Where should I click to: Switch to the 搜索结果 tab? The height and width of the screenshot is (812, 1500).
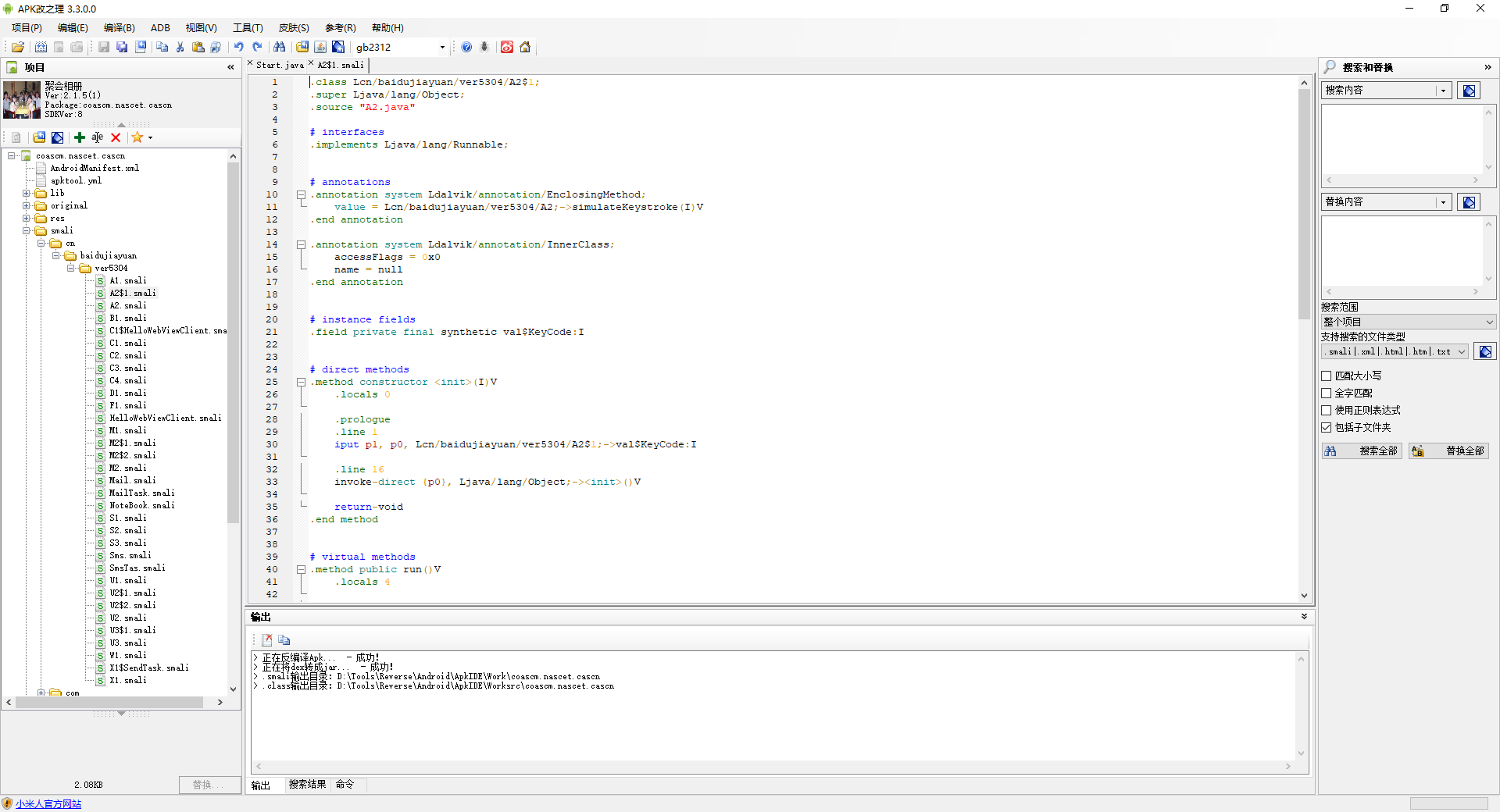click(307, 784)
